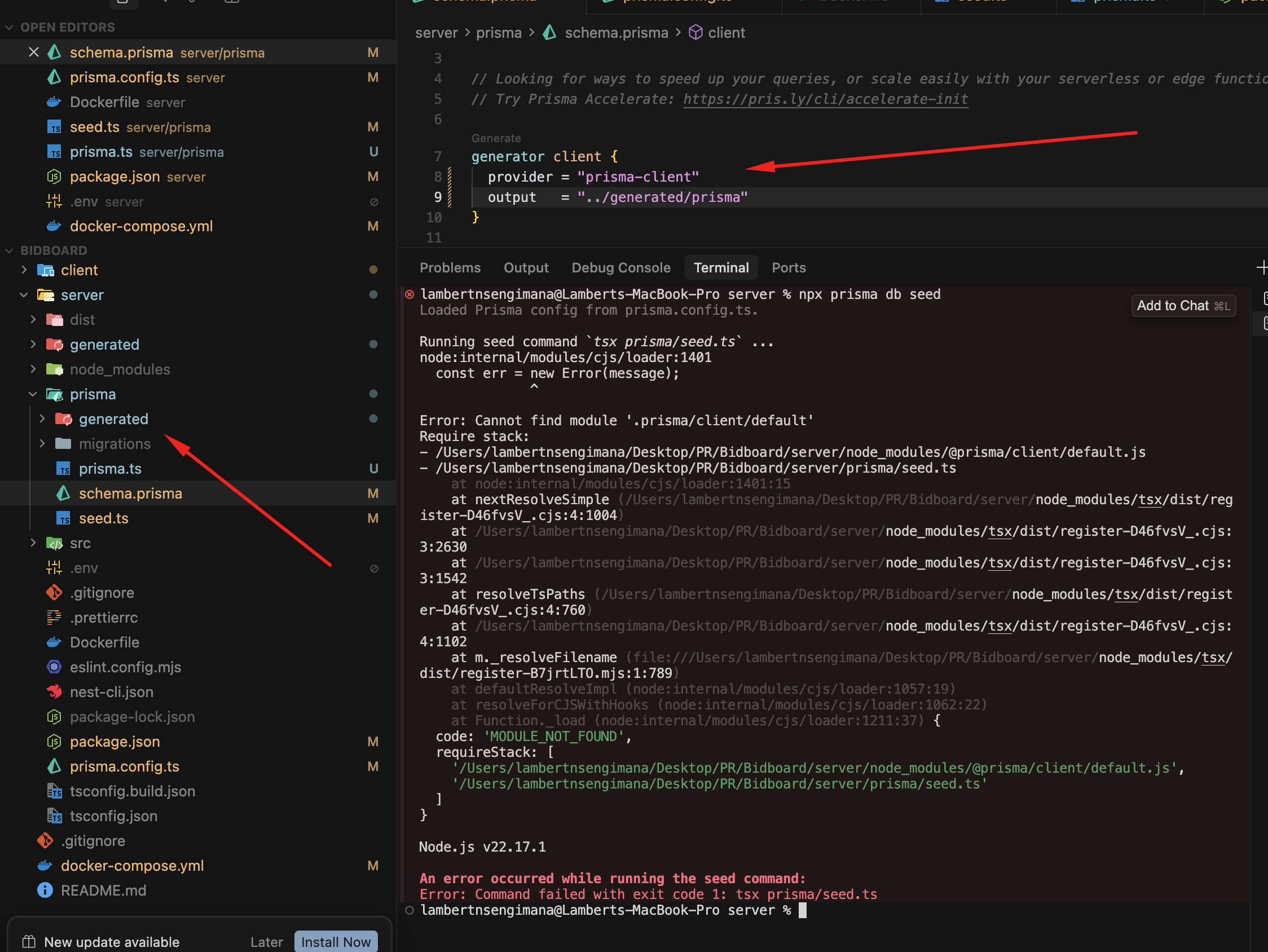
Task: Click the eslint.config.mjs ESLint icon
Action: (x=55, y=667)
